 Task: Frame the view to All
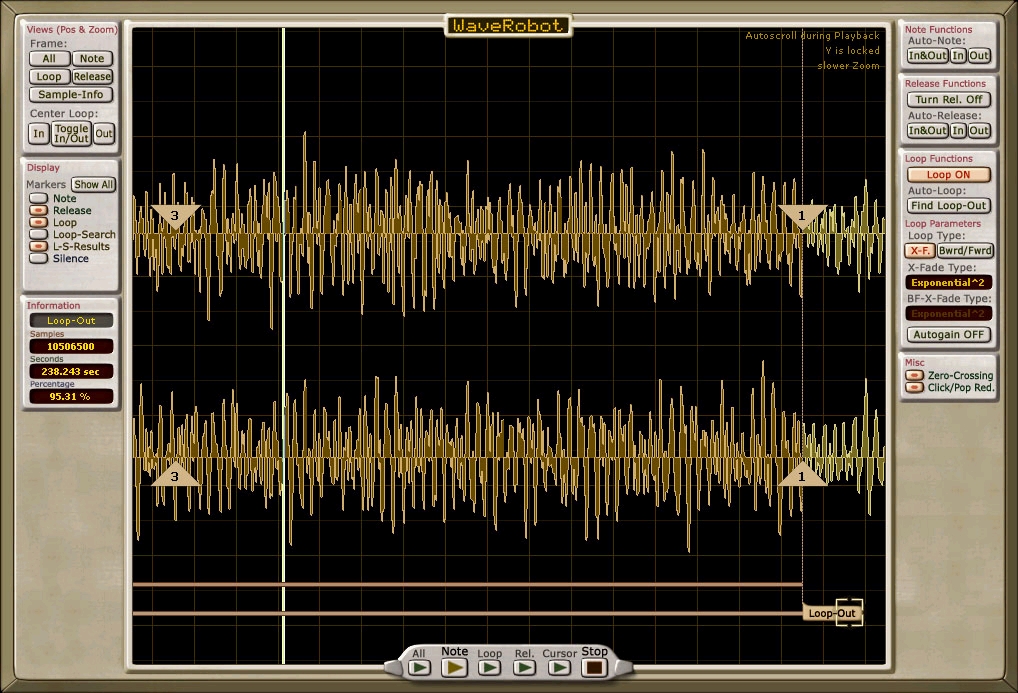[x=49, y=58]
